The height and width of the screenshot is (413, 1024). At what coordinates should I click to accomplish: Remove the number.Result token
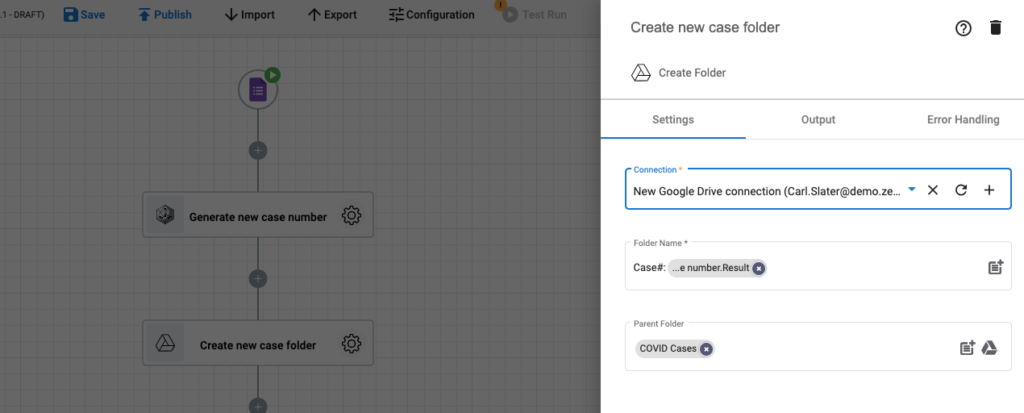758,268
